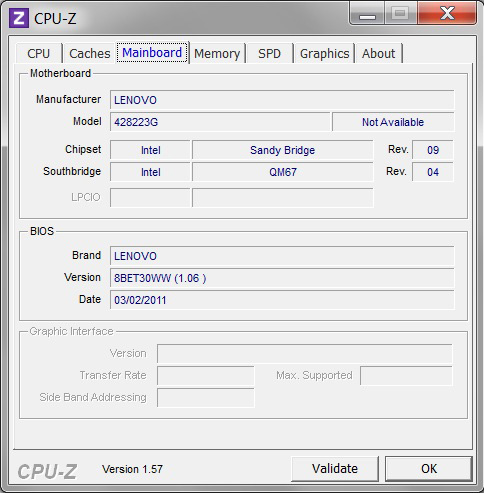Switch to the CPU tab
Screen dimensions: 484x493
(x=39, y=53)
